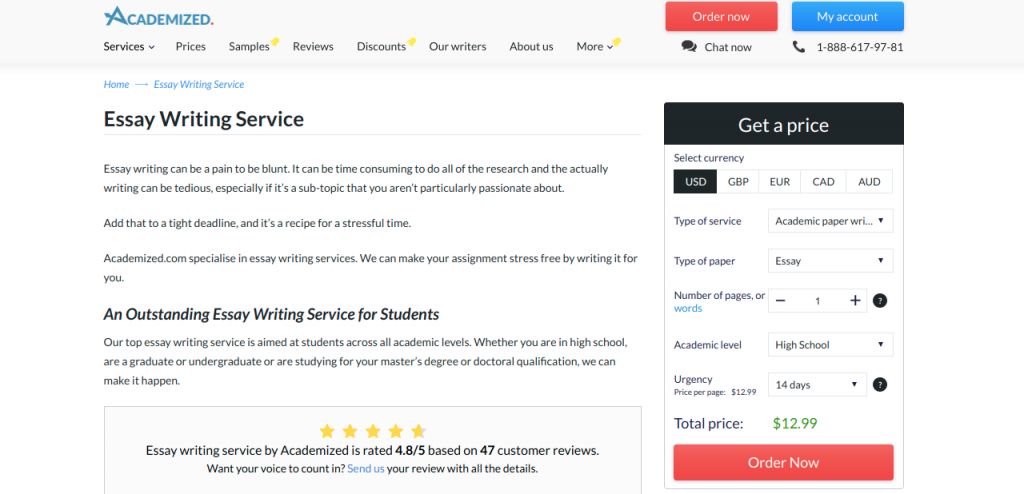
Task: Open the Type of service dropdown
Action: pyautogui.click(x=831, y=221)
